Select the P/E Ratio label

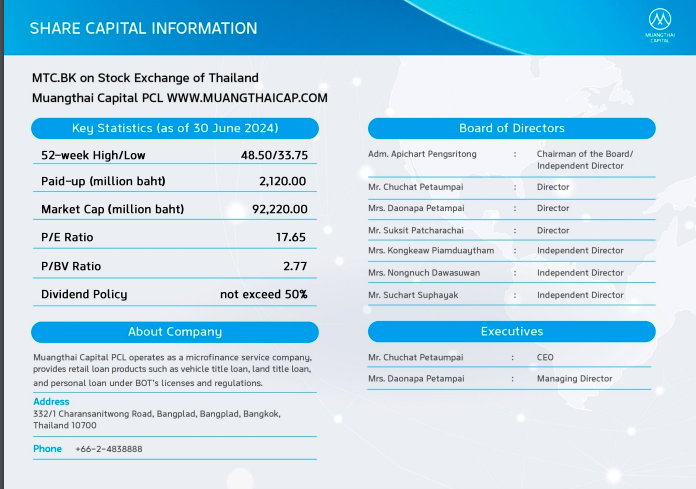tap(67, 237)
